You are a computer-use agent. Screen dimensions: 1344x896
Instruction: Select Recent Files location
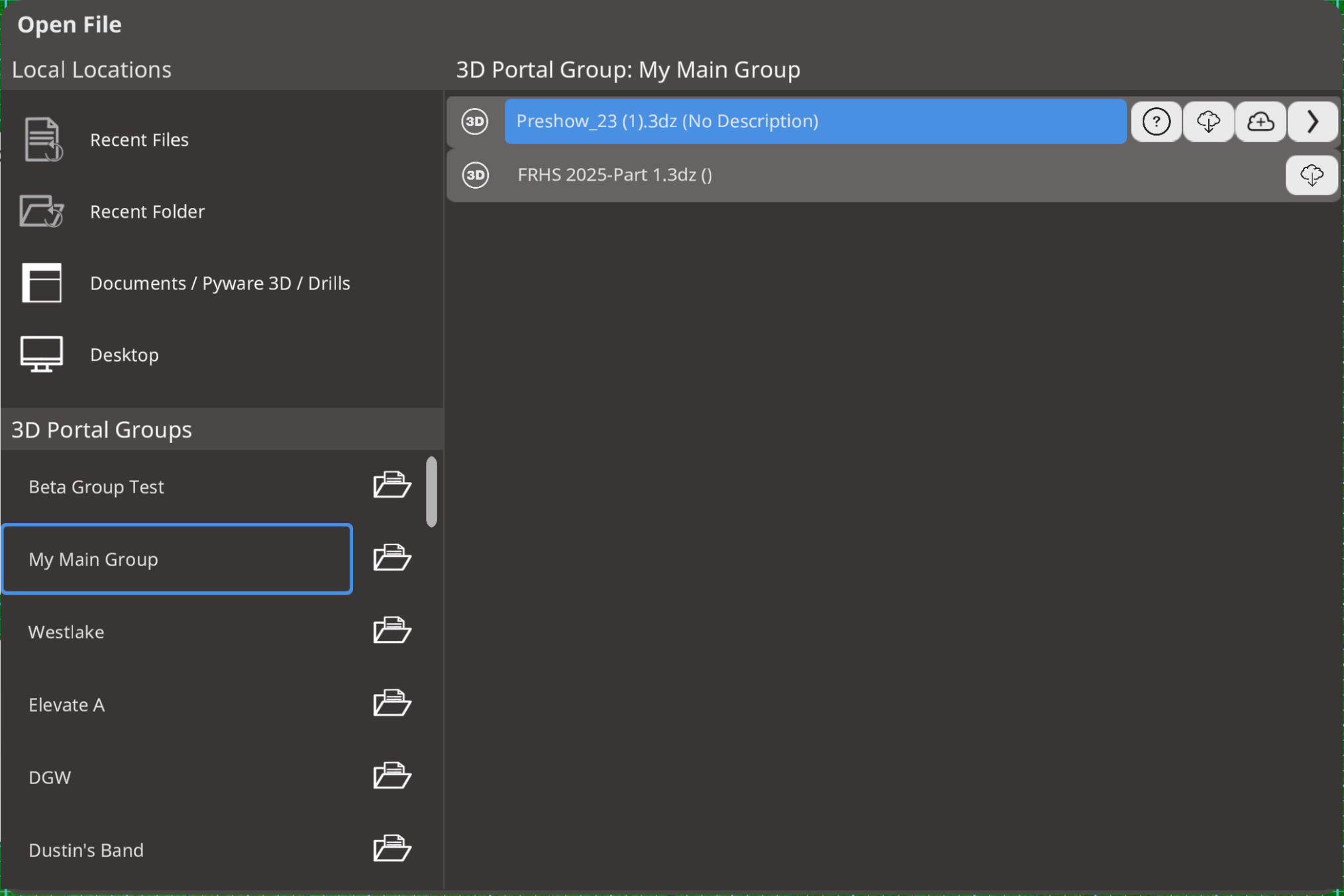click(139, 140)
